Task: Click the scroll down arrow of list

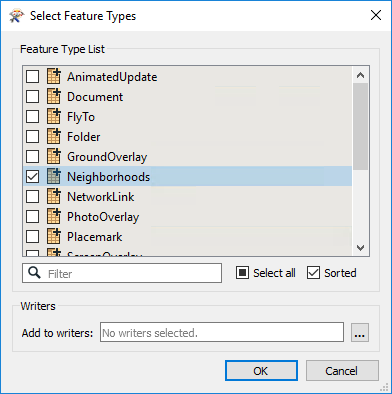Action: pos(360,248)
